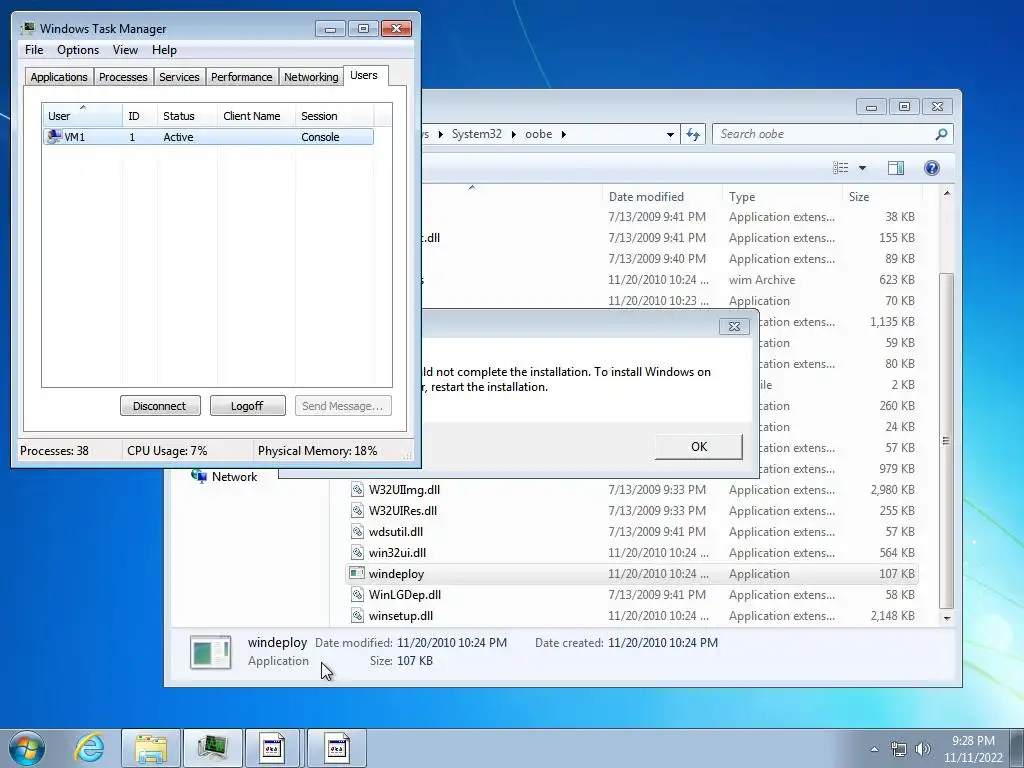Sort files by Size column
The width and height of the screenshot is (1024, 768).
pos(882,197)
